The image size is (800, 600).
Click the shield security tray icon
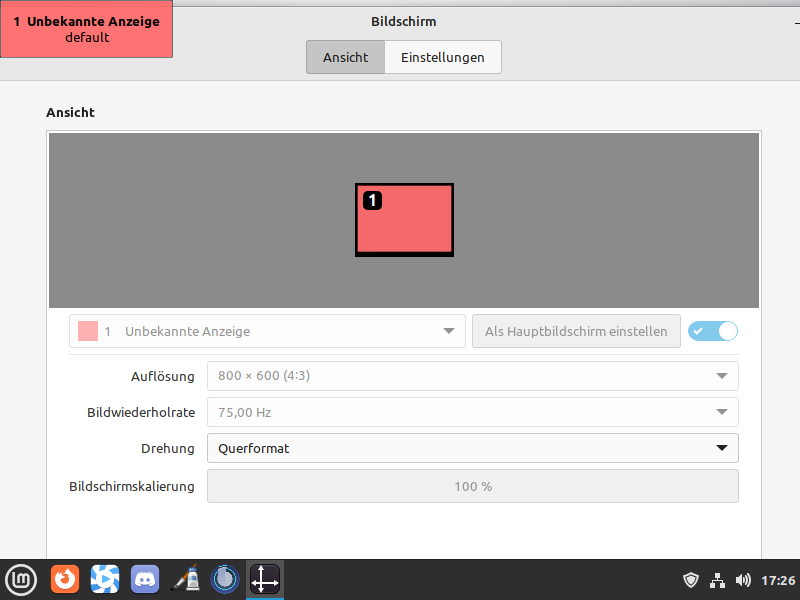pyautogui.click(x=691, y=580)
